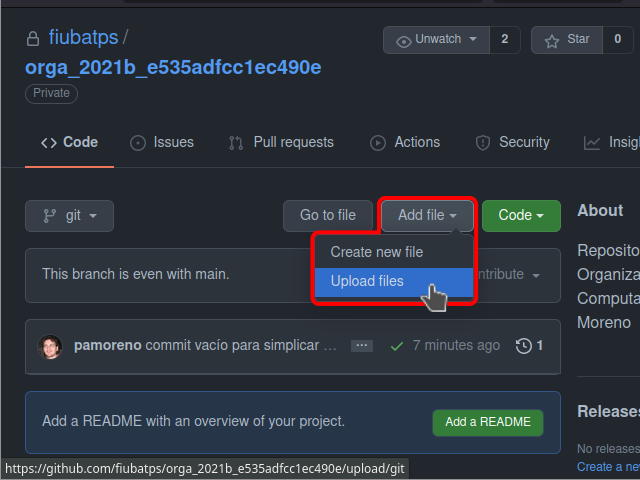Expand the Unwatch notifications dropdown
Screen dimensions: 640x480
point(437,40)
